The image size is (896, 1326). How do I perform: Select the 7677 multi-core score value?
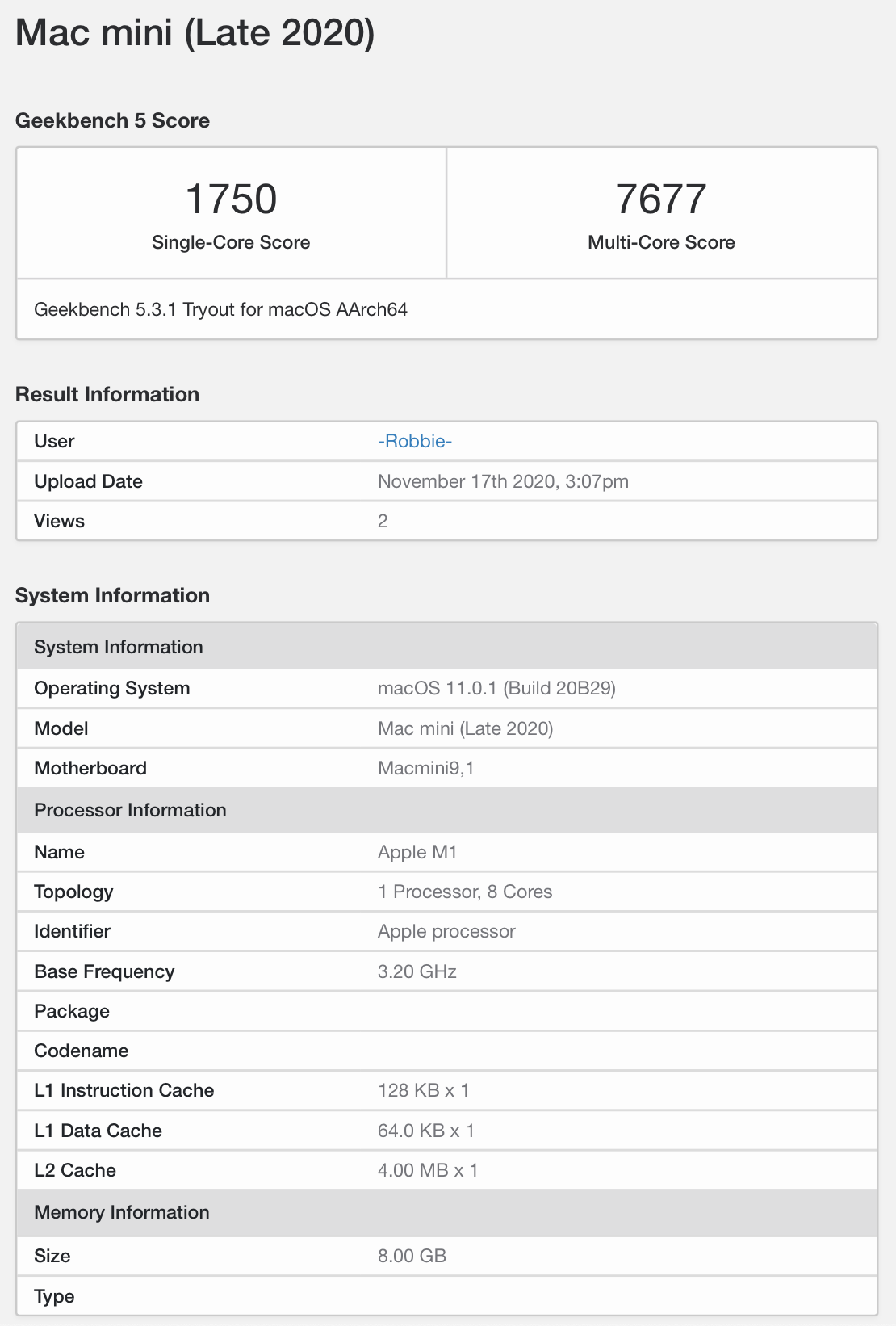click(x=661, y=199)
